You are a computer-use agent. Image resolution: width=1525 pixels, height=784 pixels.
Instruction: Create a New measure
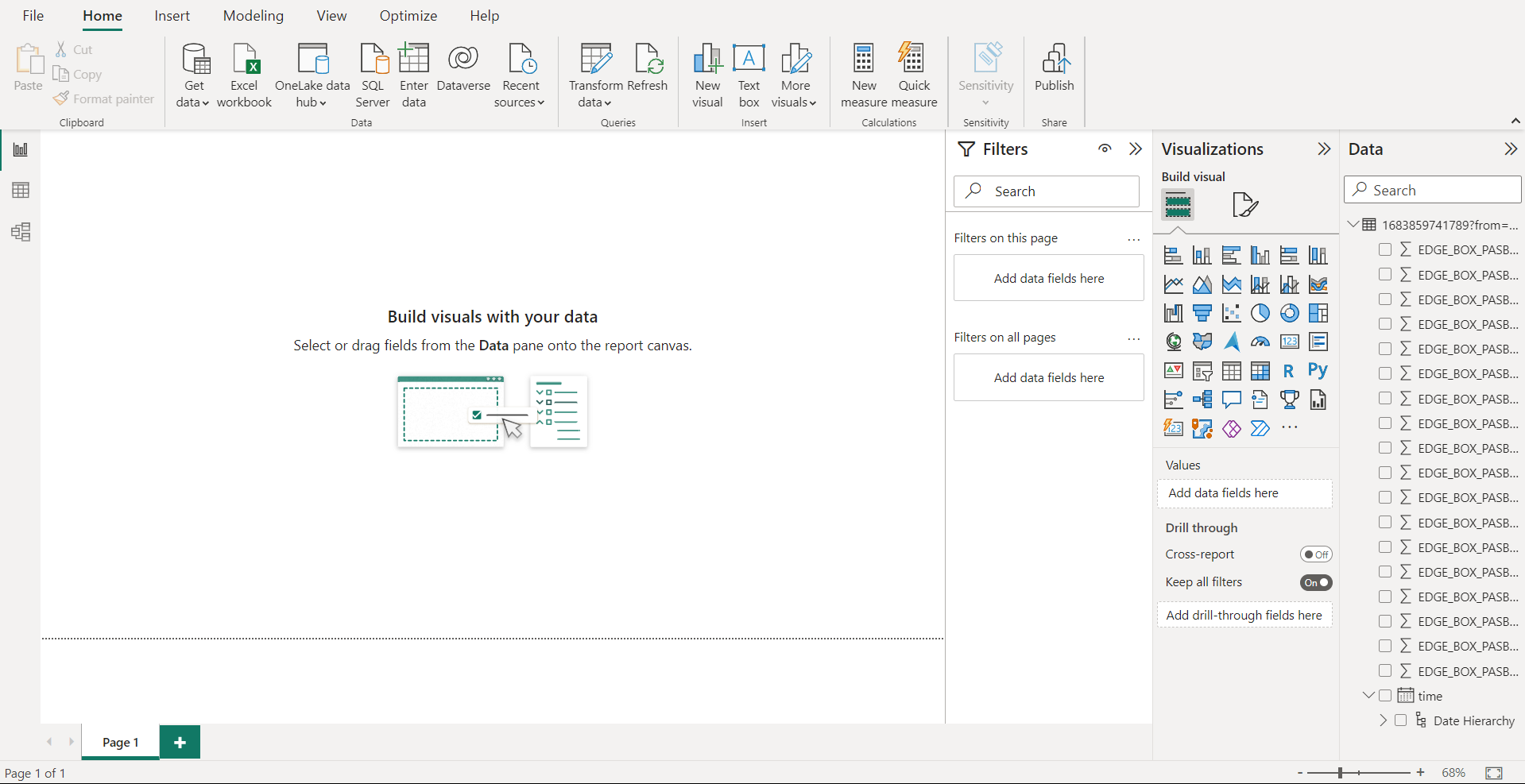click(x=864, y=75)
